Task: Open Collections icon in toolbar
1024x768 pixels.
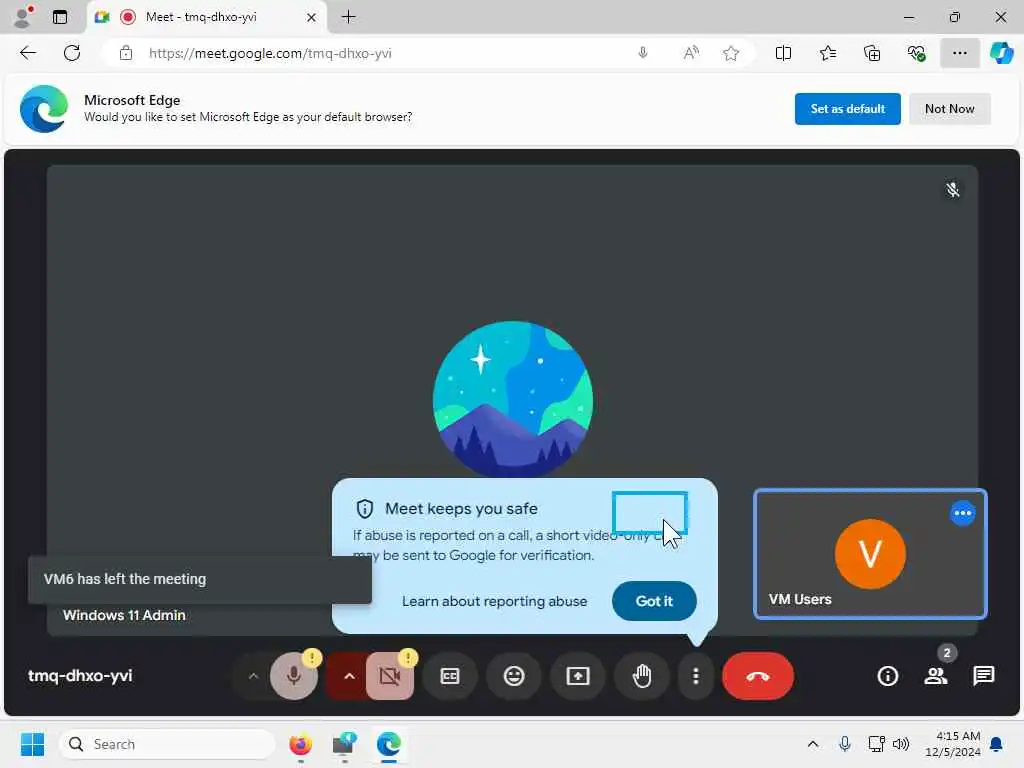Action: [x=872, y=53]
